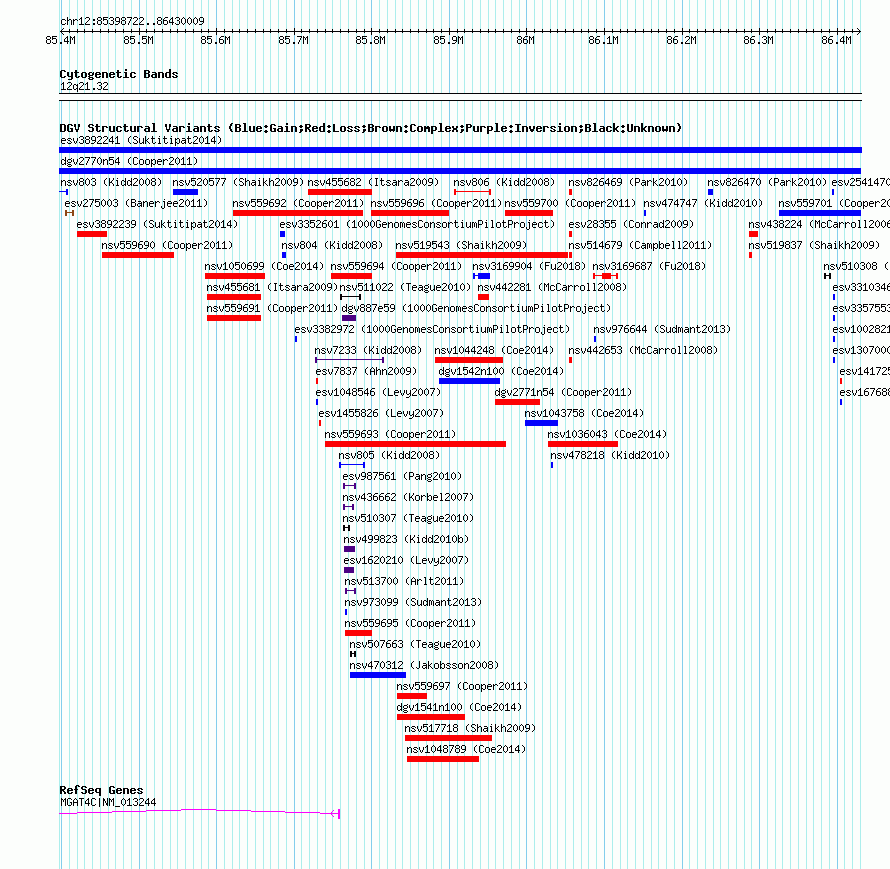Image resolution: width=890 pixels, height=869 pixels.
Task: Select nsv514679 (Campbell2011) label
Action: click(x=640, y=245)
